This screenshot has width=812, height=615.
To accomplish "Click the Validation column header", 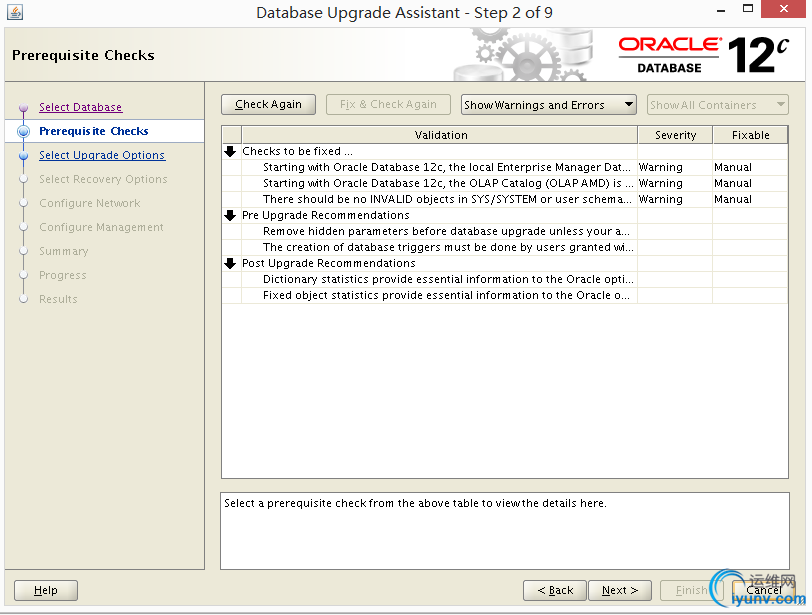I will point(440,135).
